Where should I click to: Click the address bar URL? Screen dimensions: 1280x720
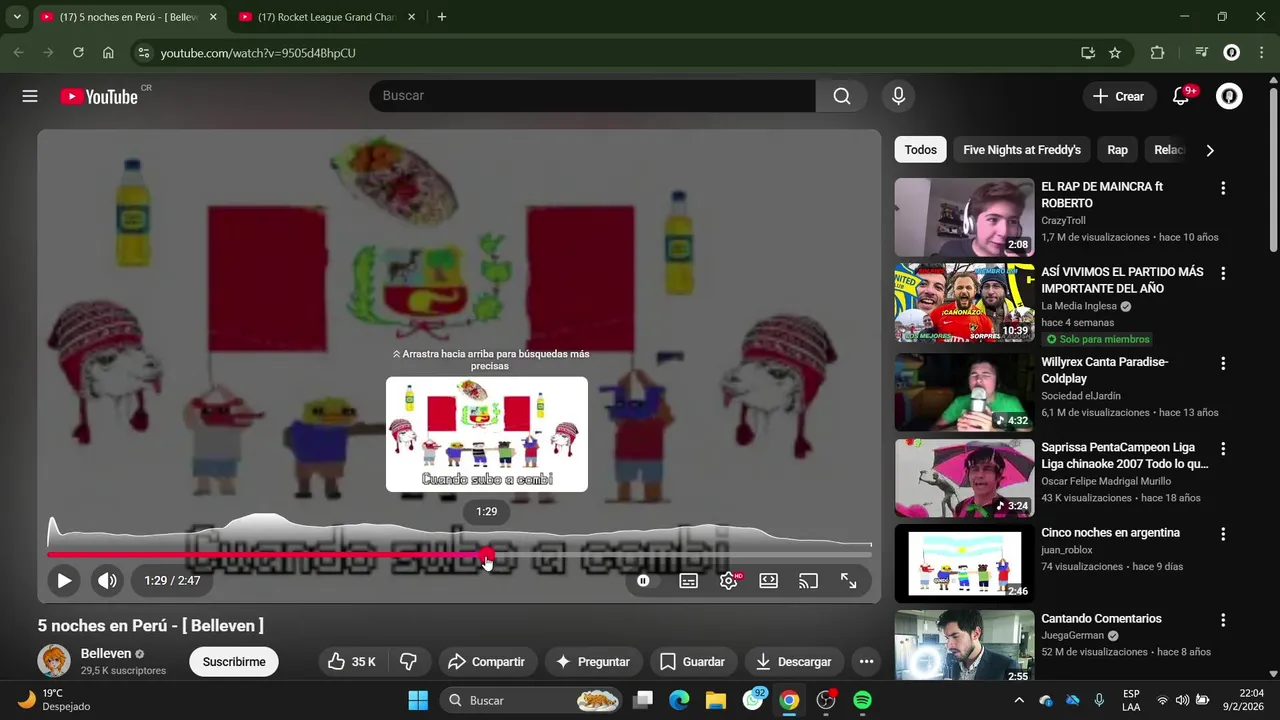pos(258,53)
